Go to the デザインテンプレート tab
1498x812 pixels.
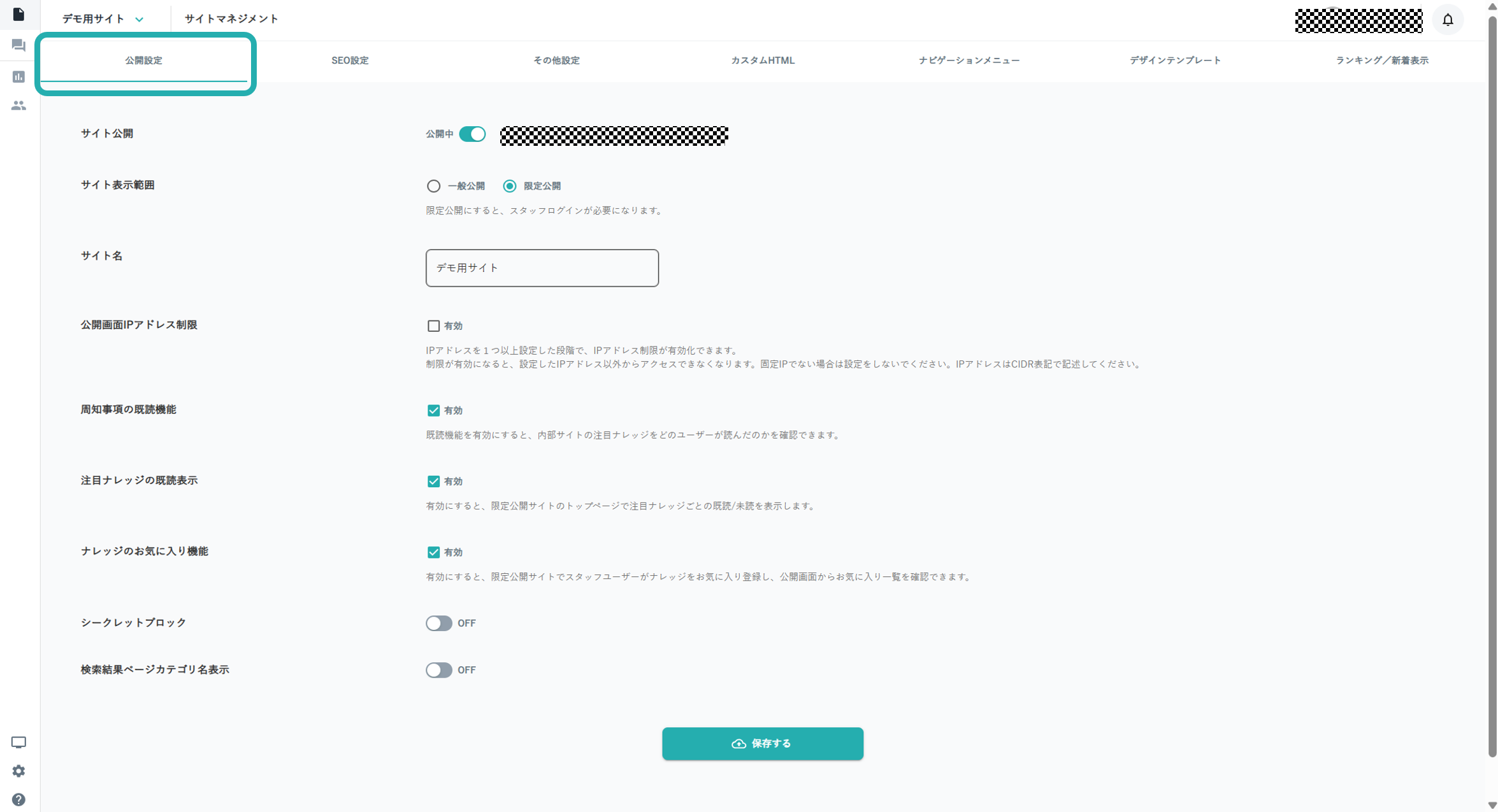tap(1176, 61)
